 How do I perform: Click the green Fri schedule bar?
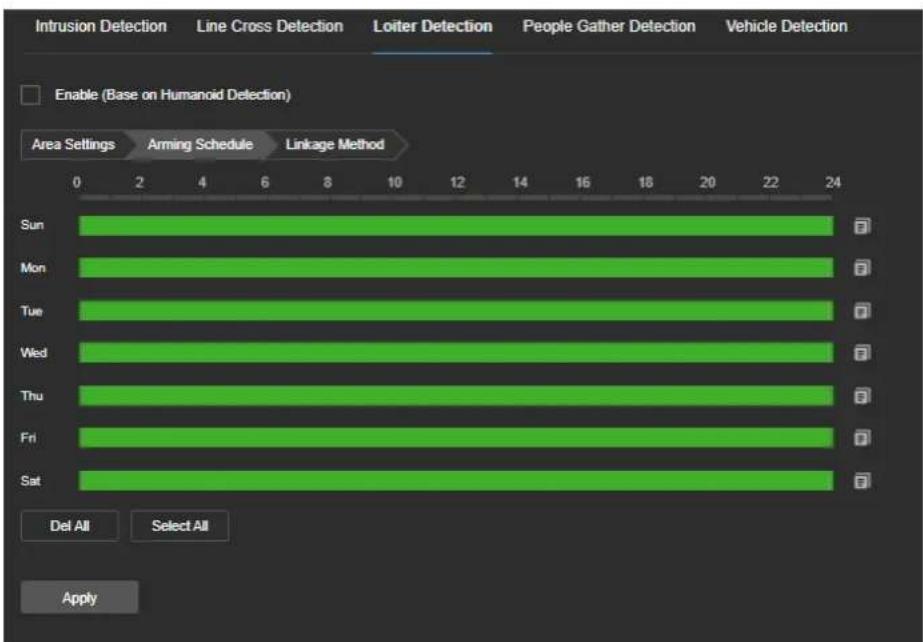pyautogui.click(x=456, y=438)
